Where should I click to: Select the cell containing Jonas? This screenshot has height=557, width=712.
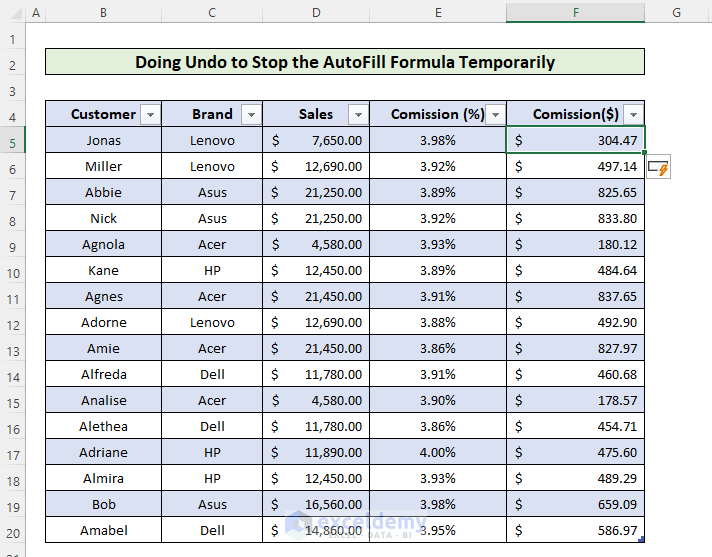click(103, 141)
